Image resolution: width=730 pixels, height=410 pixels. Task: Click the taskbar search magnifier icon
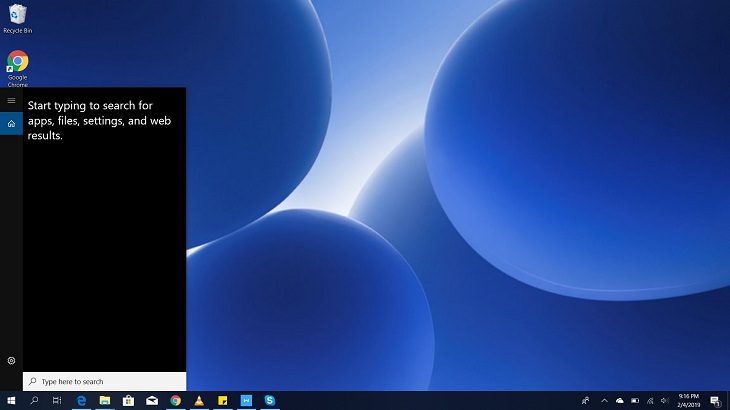pyautogui.click(x=34, y=401)
